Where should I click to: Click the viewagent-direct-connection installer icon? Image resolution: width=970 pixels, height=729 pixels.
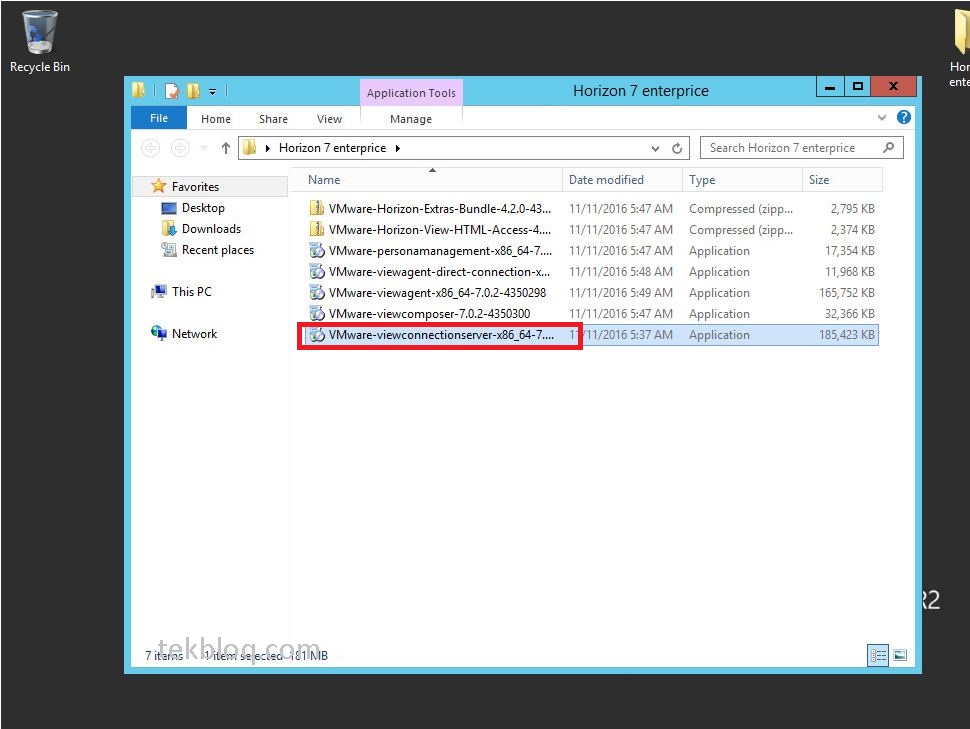(317, 272)
